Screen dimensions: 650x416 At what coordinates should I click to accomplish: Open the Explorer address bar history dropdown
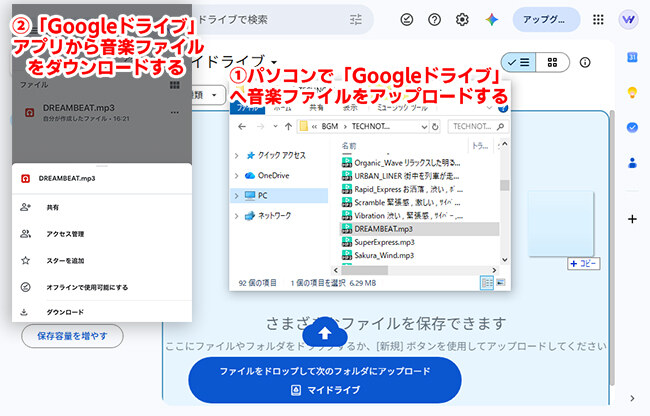click(x=424, y=127)
